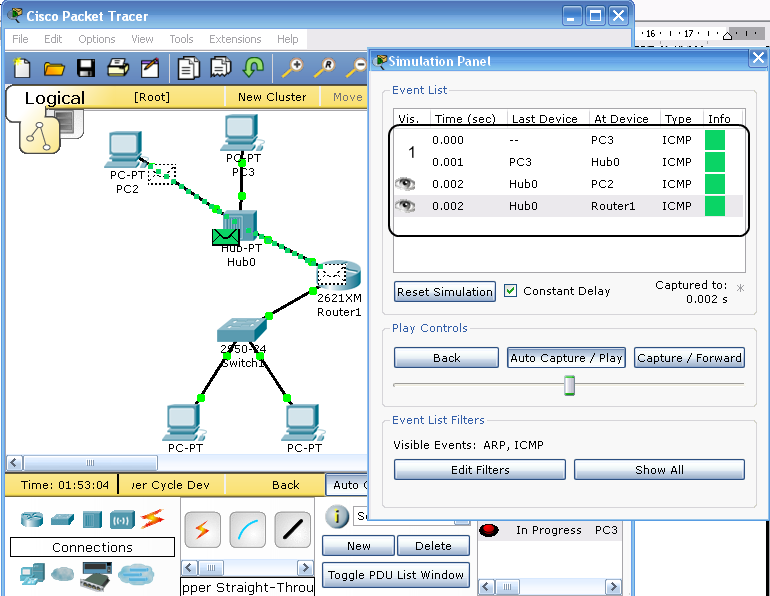The image size is (770, 596).
Task: Click the PDU info 'i' icon
Action: (337, 516)
